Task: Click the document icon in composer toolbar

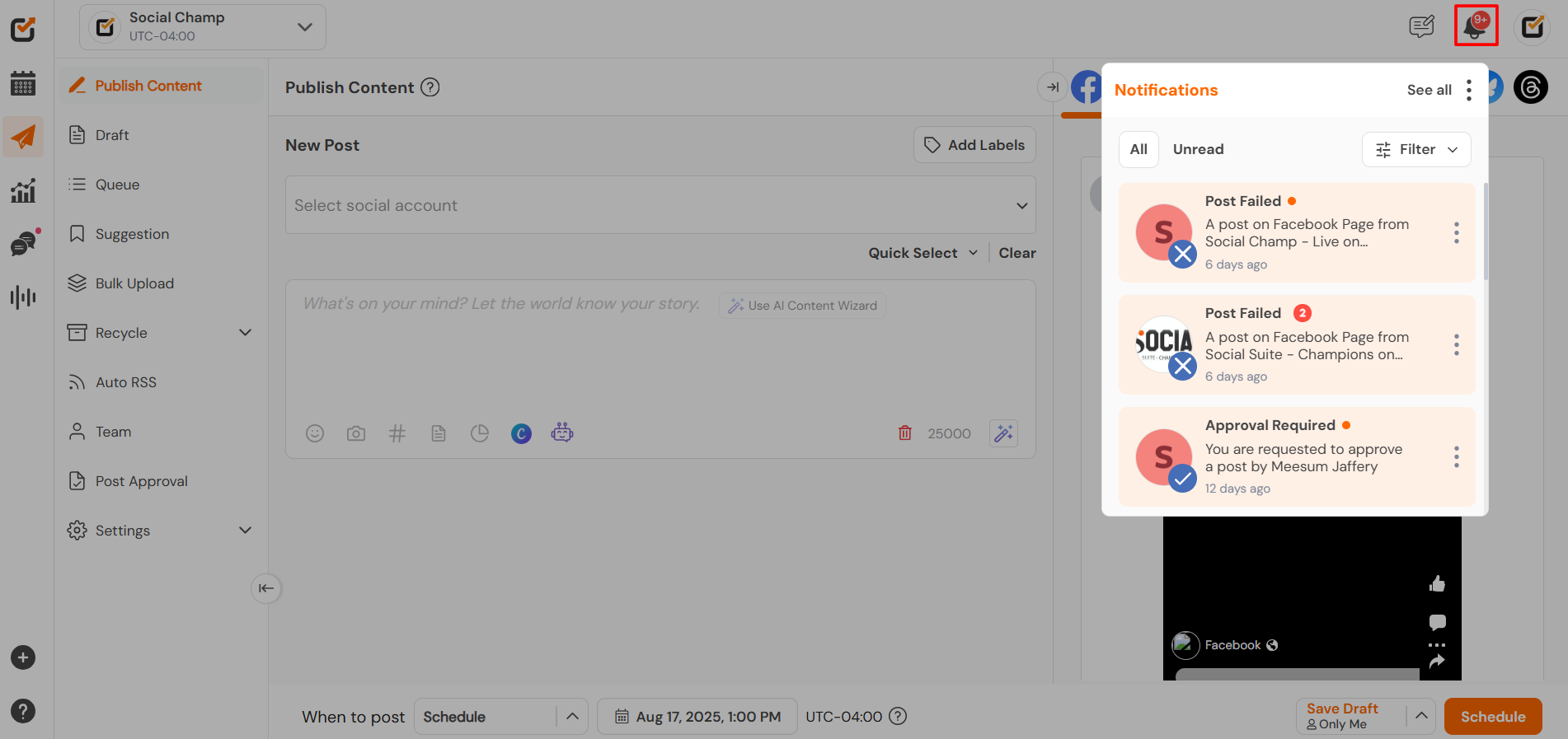Action: [x=439, y=433]
